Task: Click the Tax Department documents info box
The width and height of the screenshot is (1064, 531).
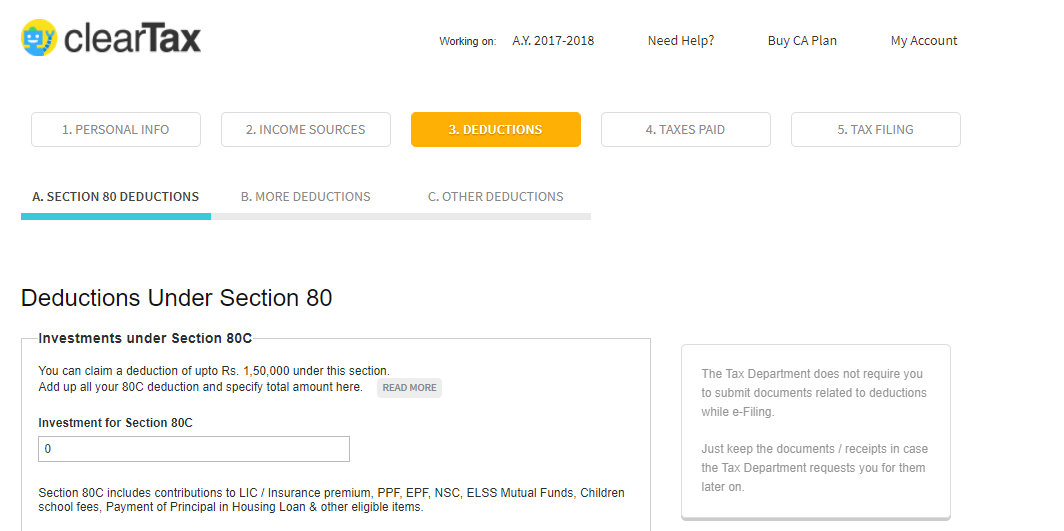Action: (815, 431)
